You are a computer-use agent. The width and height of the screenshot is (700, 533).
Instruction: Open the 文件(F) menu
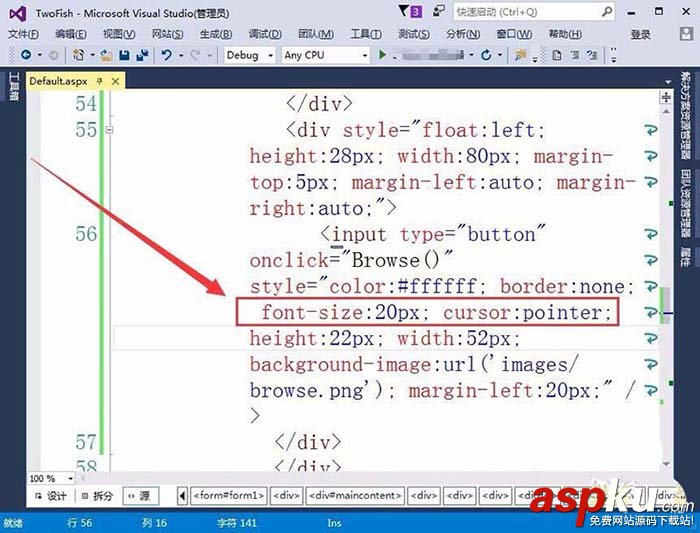coord(23,34)
